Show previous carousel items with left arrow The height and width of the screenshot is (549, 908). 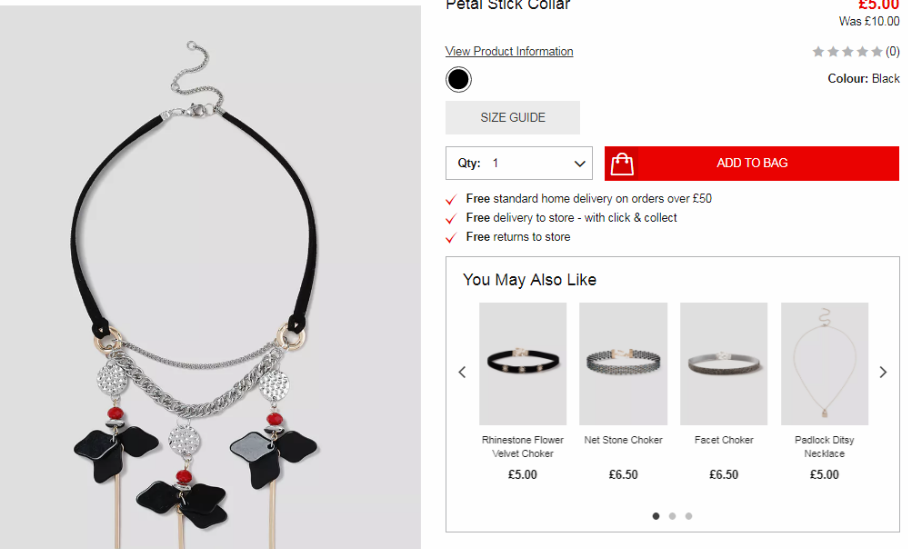coord(462,372)
